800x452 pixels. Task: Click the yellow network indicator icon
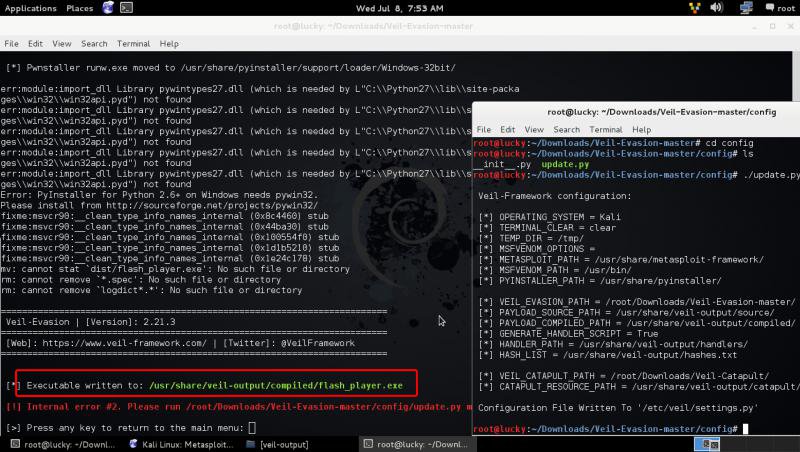click(x=694, y=8)
